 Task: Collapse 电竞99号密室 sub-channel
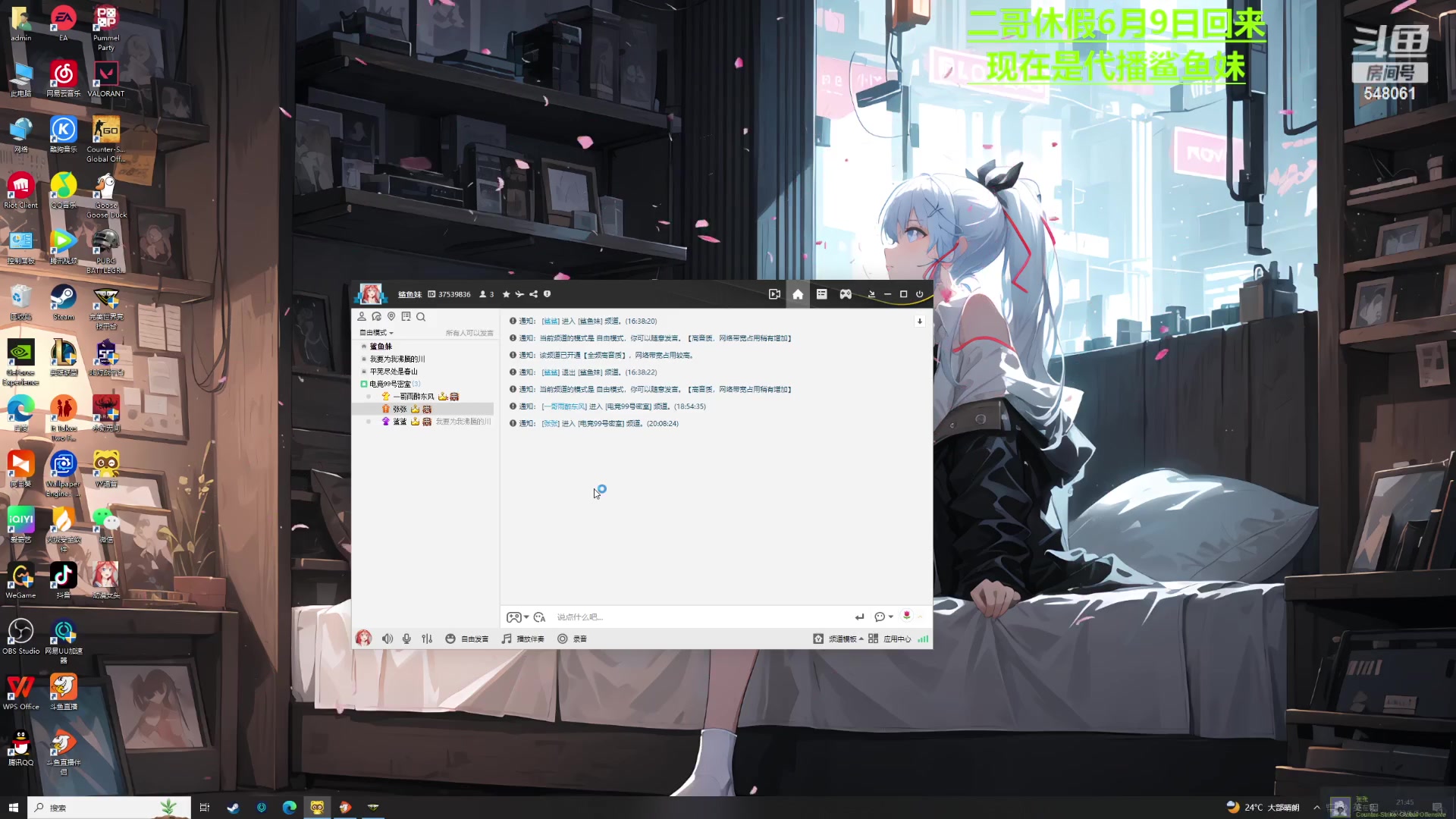364,384
